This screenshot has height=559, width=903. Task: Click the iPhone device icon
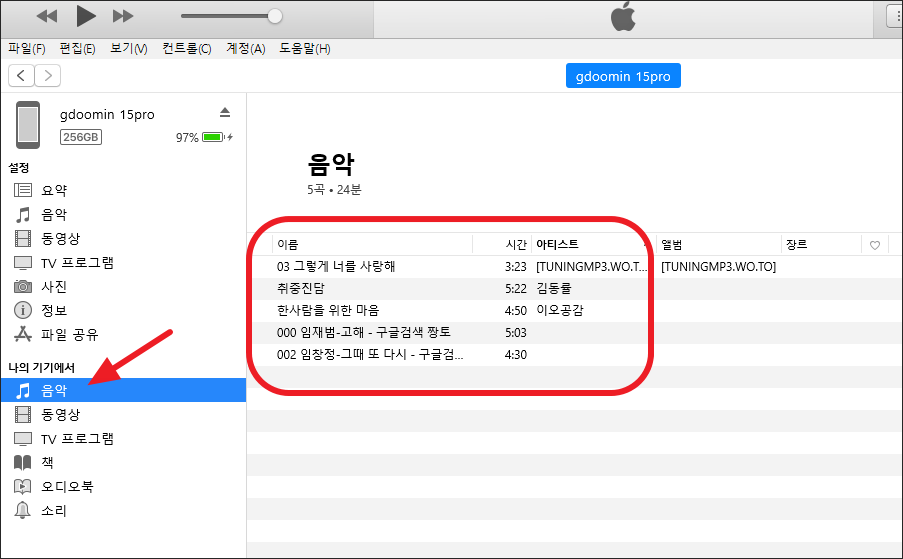(28, 125)
